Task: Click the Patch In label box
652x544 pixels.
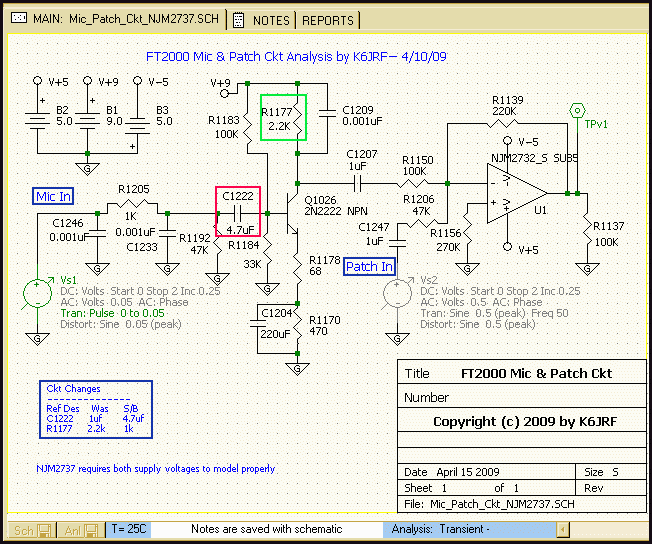Action: [369, 267]
